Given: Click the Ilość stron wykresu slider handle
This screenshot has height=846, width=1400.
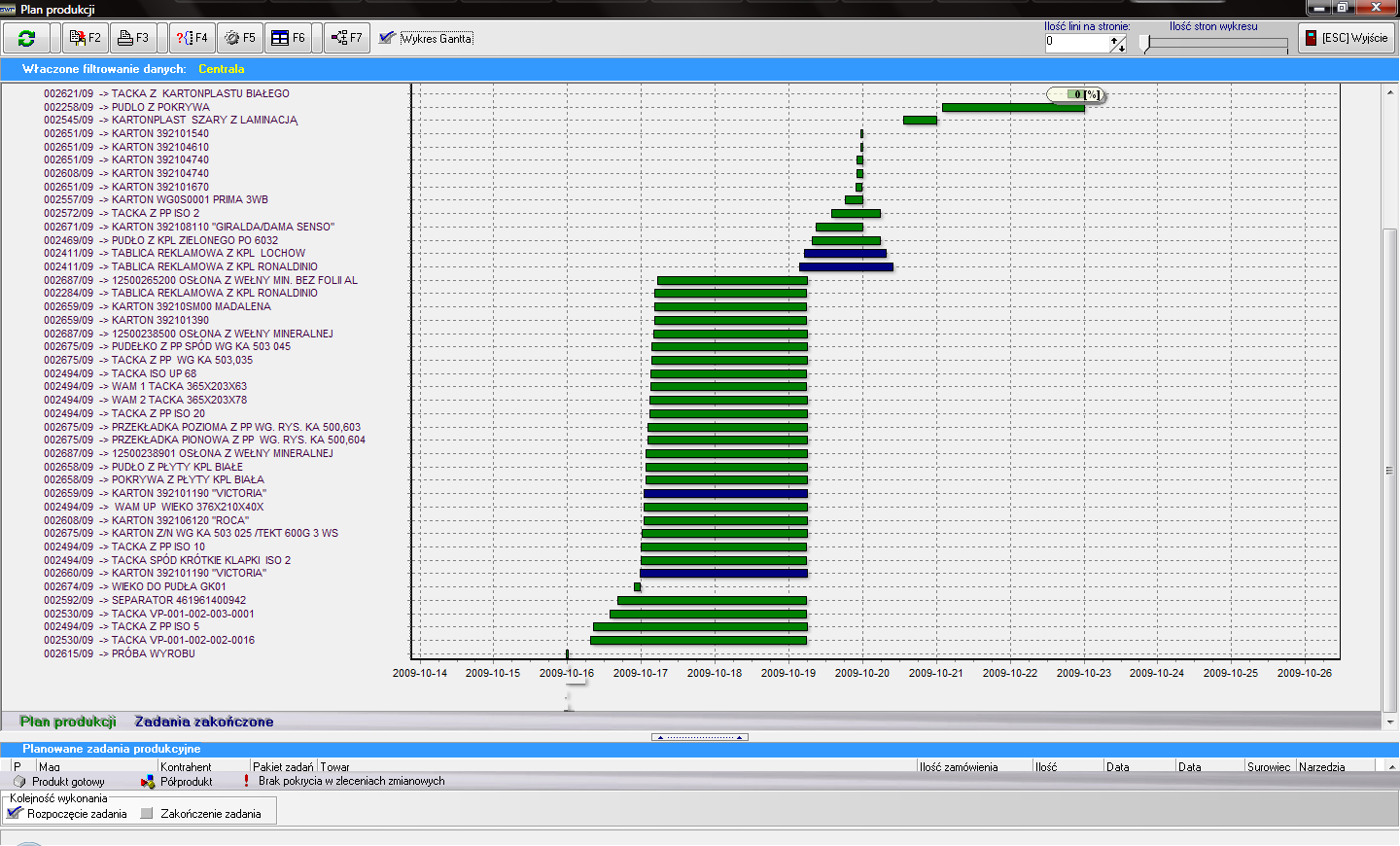Looking at the screenshot, I should (1145, 43).
